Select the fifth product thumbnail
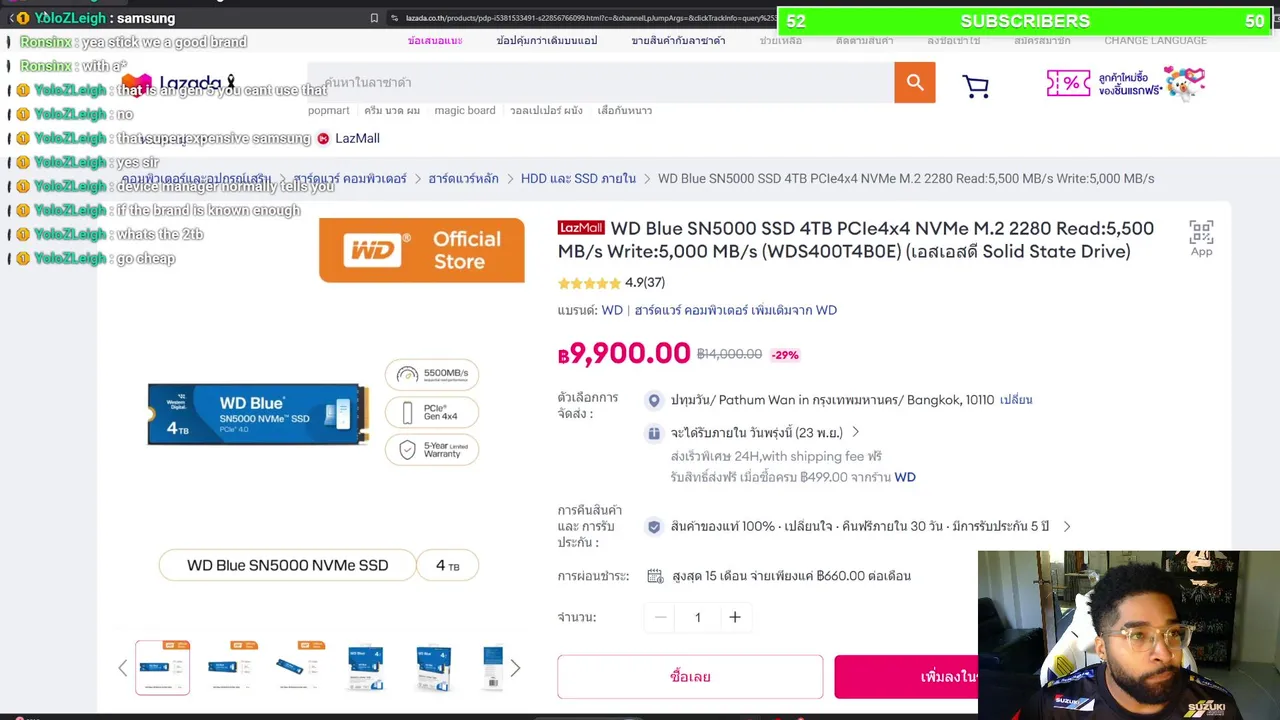Screen dimensions: 1280x720 [433, 667]
